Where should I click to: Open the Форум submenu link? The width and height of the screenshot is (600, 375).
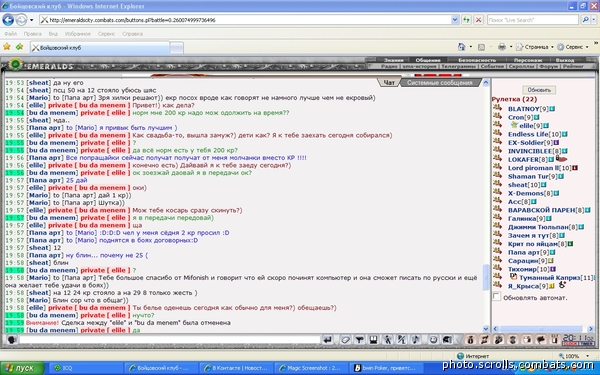548,66
